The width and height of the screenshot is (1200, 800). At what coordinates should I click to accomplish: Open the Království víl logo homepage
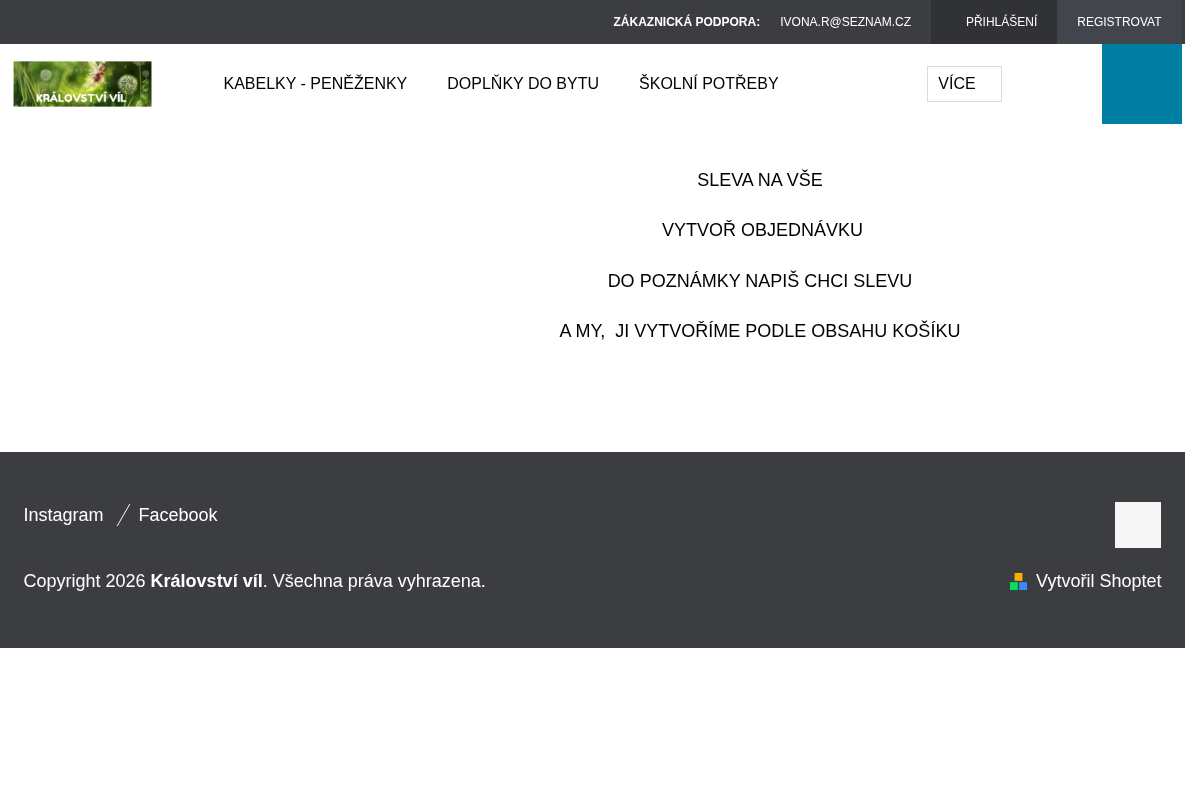tap(82, 84)
